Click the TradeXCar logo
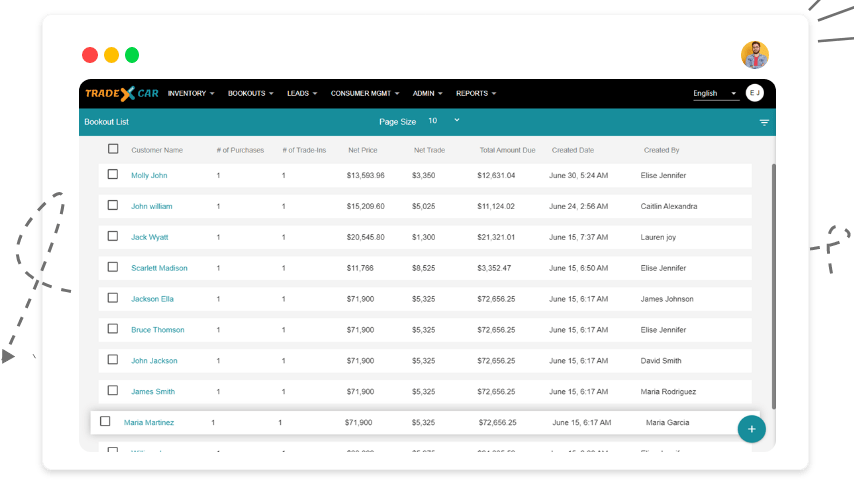This screenshot has height=483, width=854. (x=121, y=94)
